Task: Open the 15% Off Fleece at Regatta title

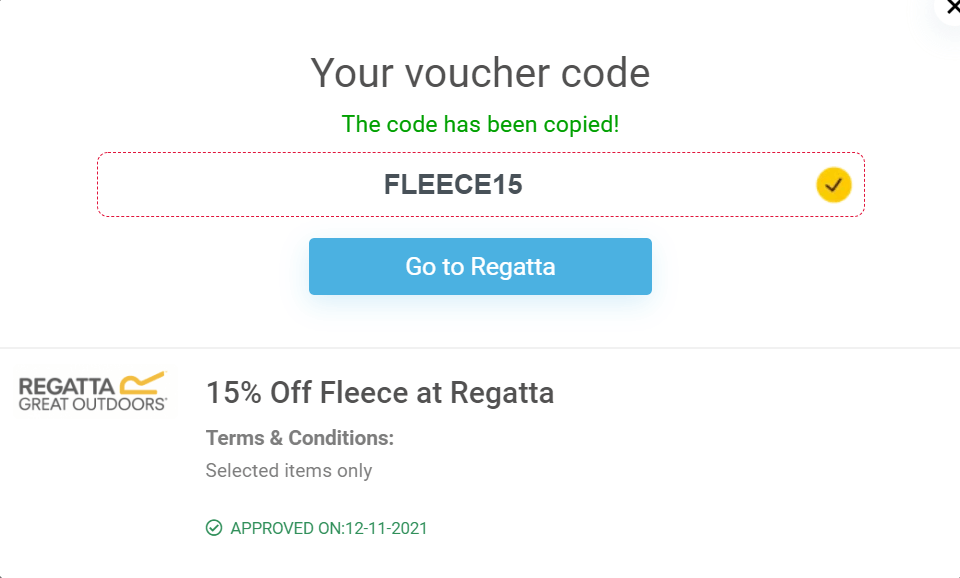Action: pos(380,392)
